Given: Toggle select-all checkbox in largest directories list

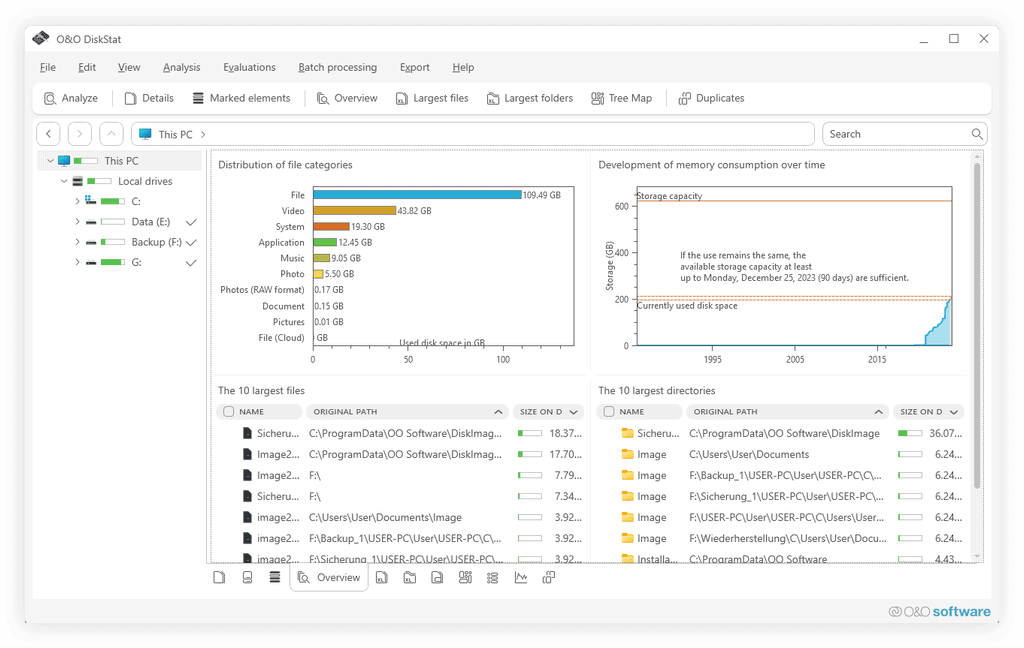Looking at the screenshot, I should click(x=609, y=412).
